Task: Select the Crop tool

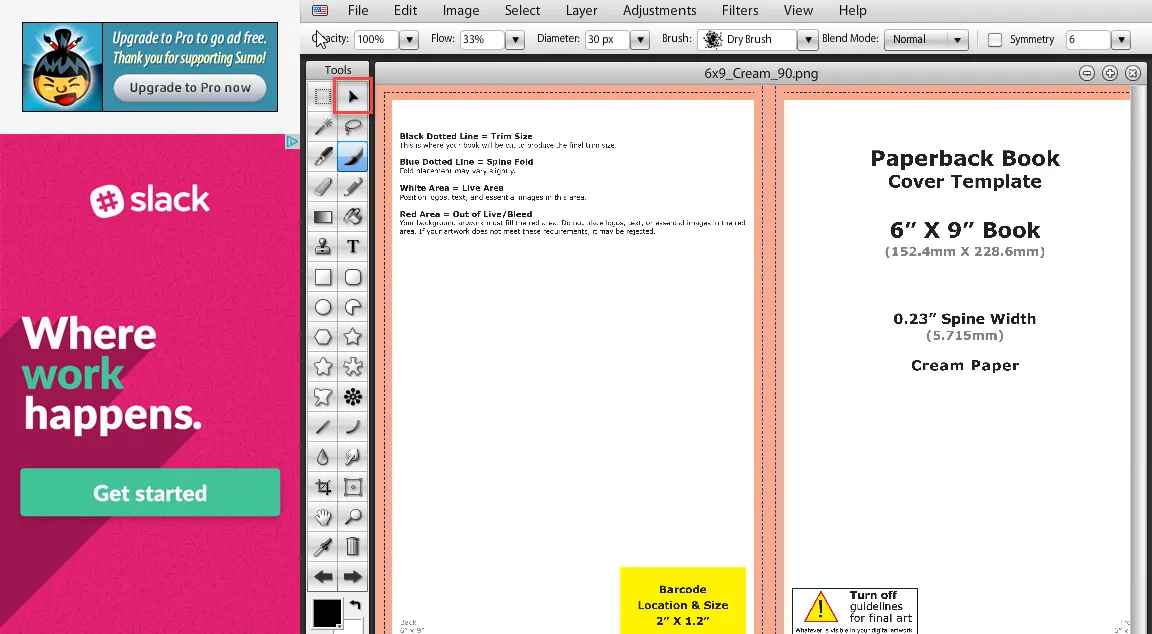Action: [323, 487]
